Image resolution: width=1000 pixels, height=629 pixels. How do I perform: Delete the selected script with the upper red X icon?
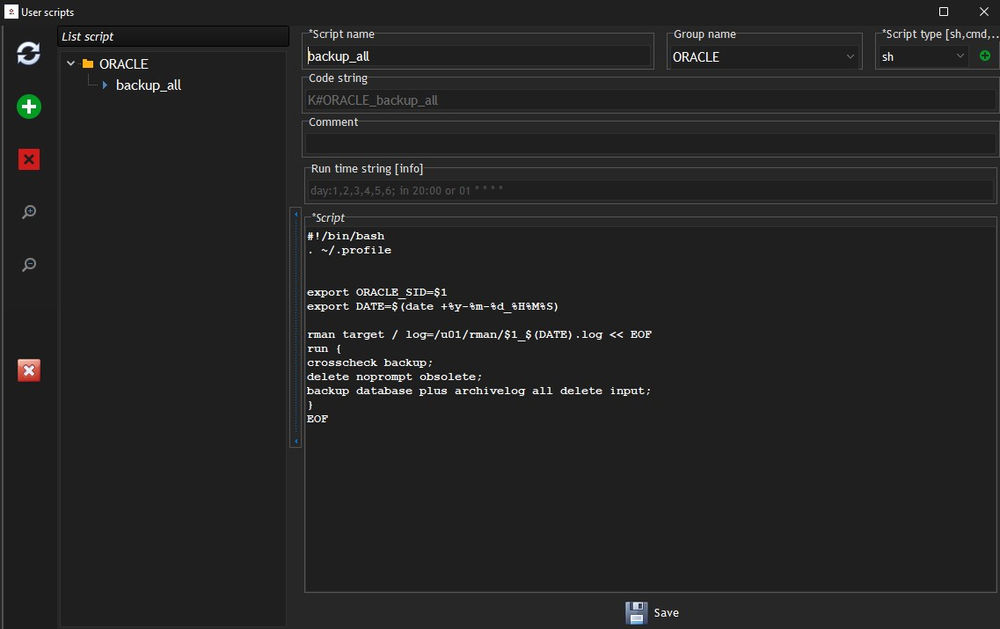click(28, 159)
